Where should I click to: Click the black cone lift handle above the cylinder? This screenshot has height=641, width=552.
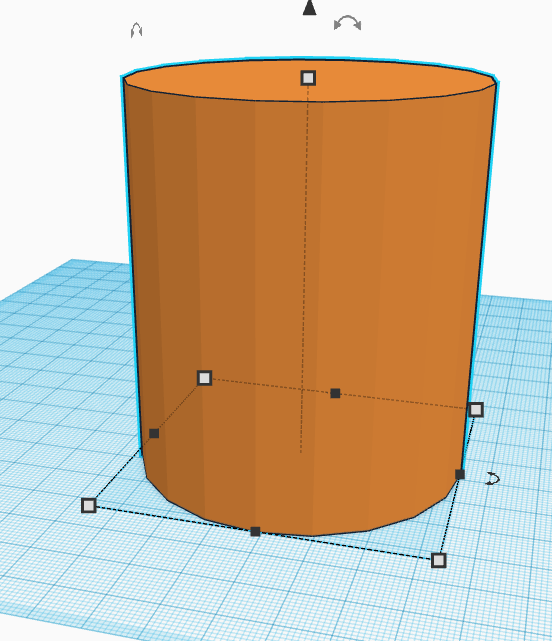click(x=310, y=7)
